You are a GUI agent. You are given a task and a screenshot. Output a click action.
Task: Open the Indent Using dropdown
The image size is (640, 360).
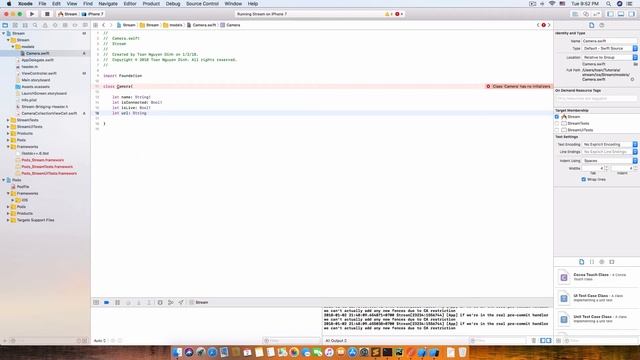[609, 161]
